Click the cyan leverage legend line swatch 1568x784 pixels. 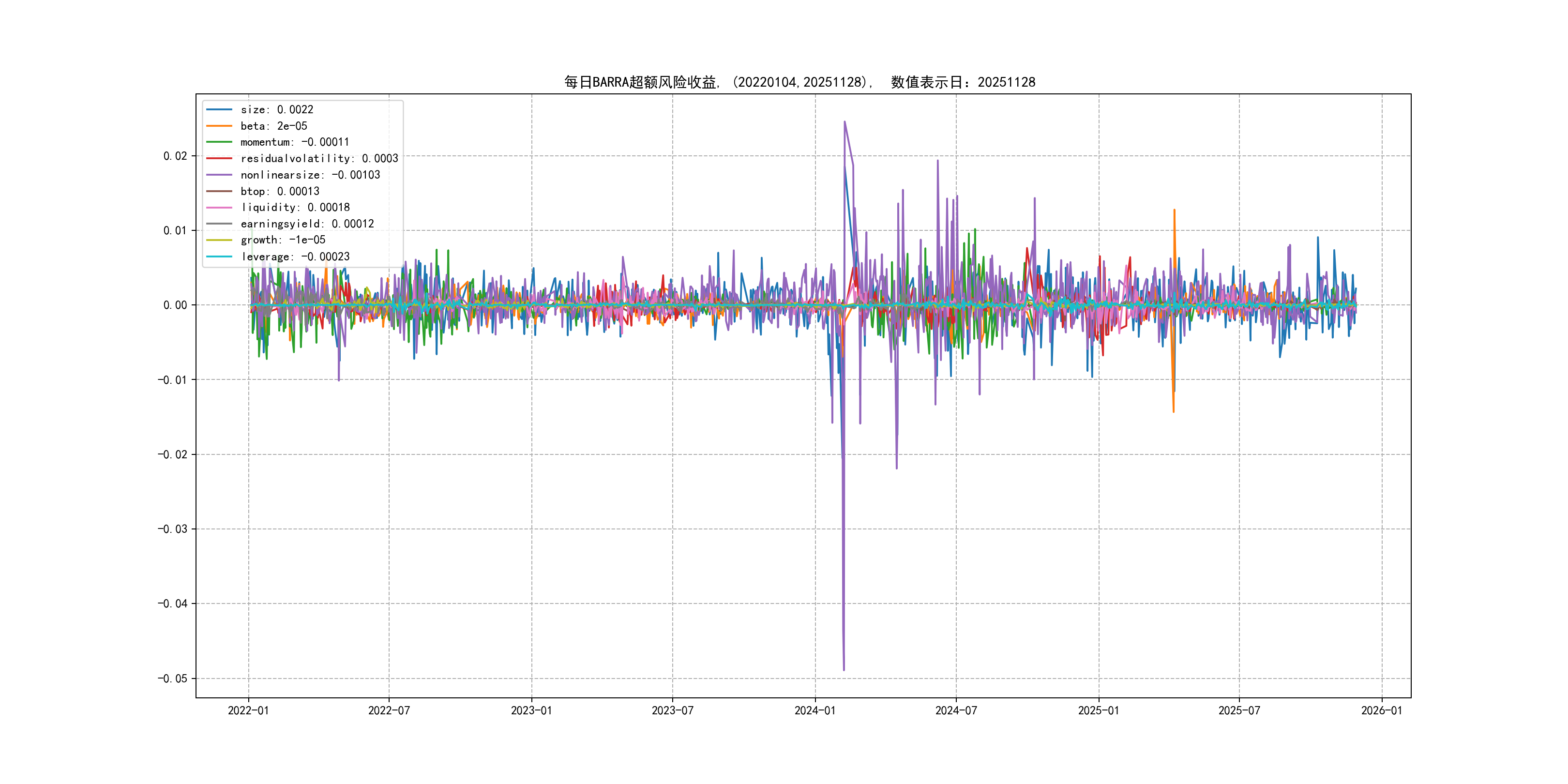coord(219,256)
